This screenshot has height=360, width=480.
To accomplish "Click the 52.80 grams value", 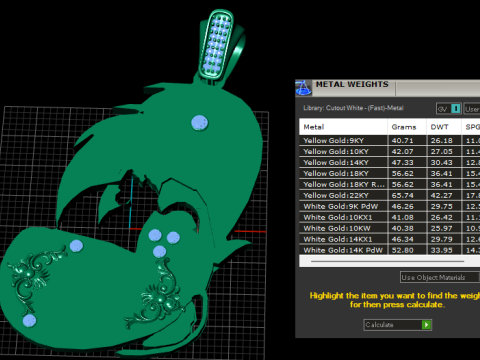I will pyautogui.click(x=402, y=250).
